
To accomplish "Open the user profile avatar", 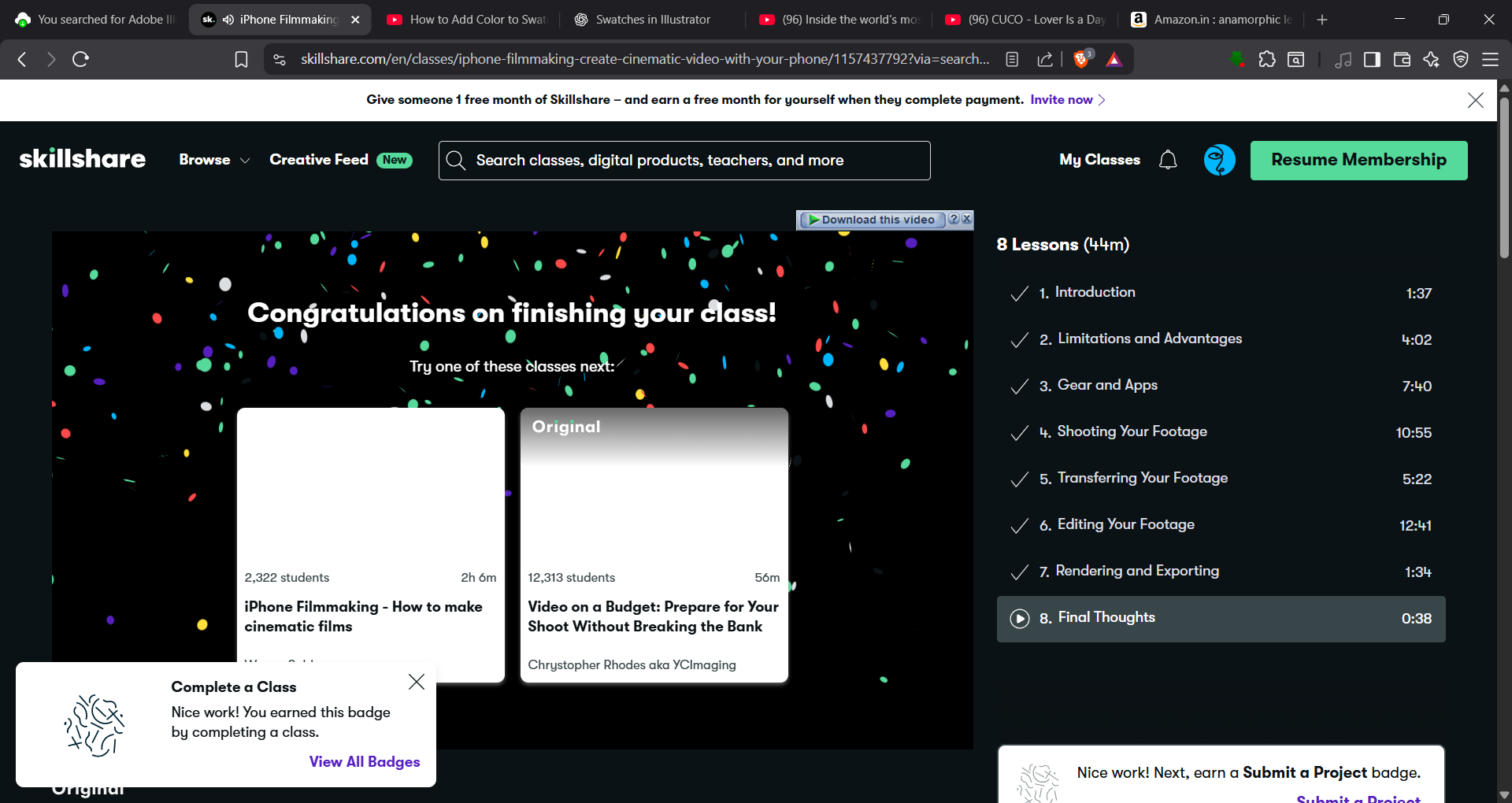I will [1219, 160].
